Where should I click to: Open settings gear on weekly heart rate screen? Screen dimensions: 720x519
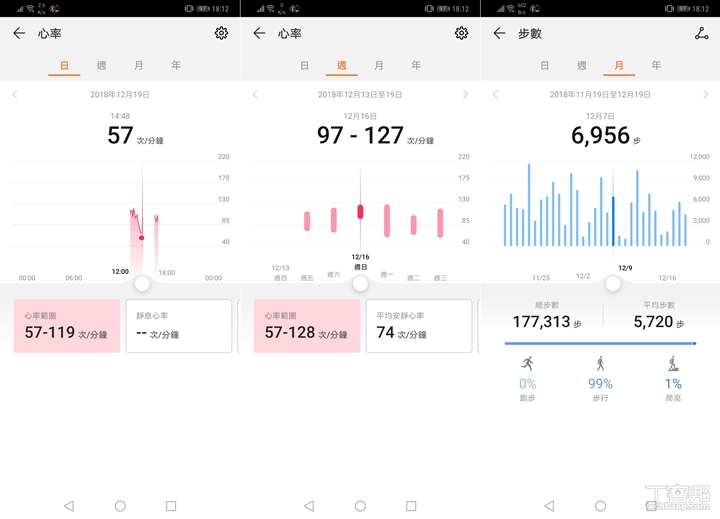pos(461,33)
